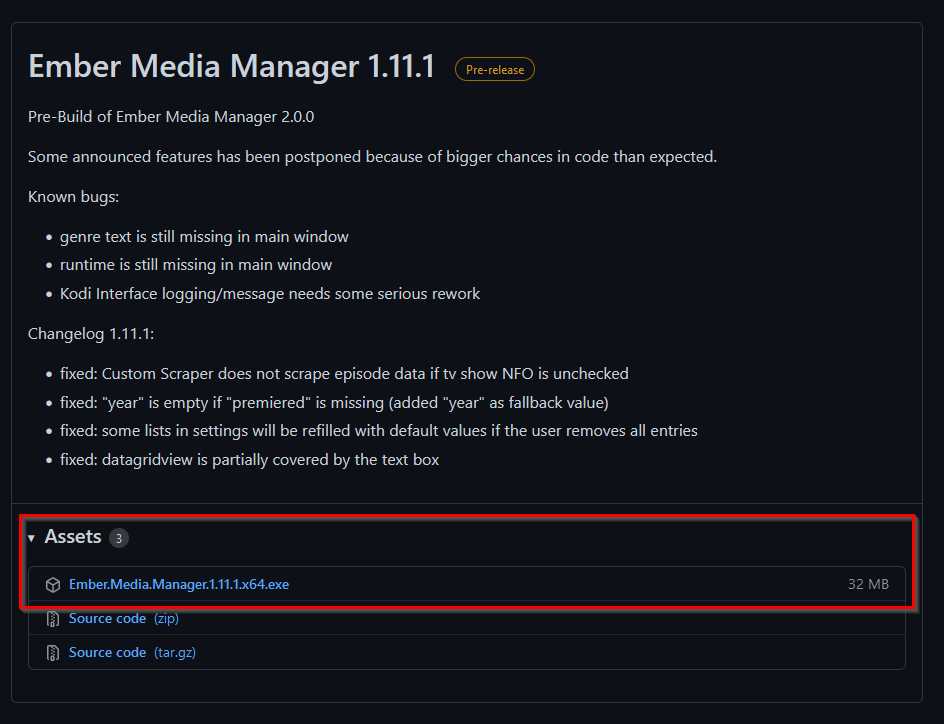
Task: Click the 32 MB file size text
Action: [x=868, y=584]
